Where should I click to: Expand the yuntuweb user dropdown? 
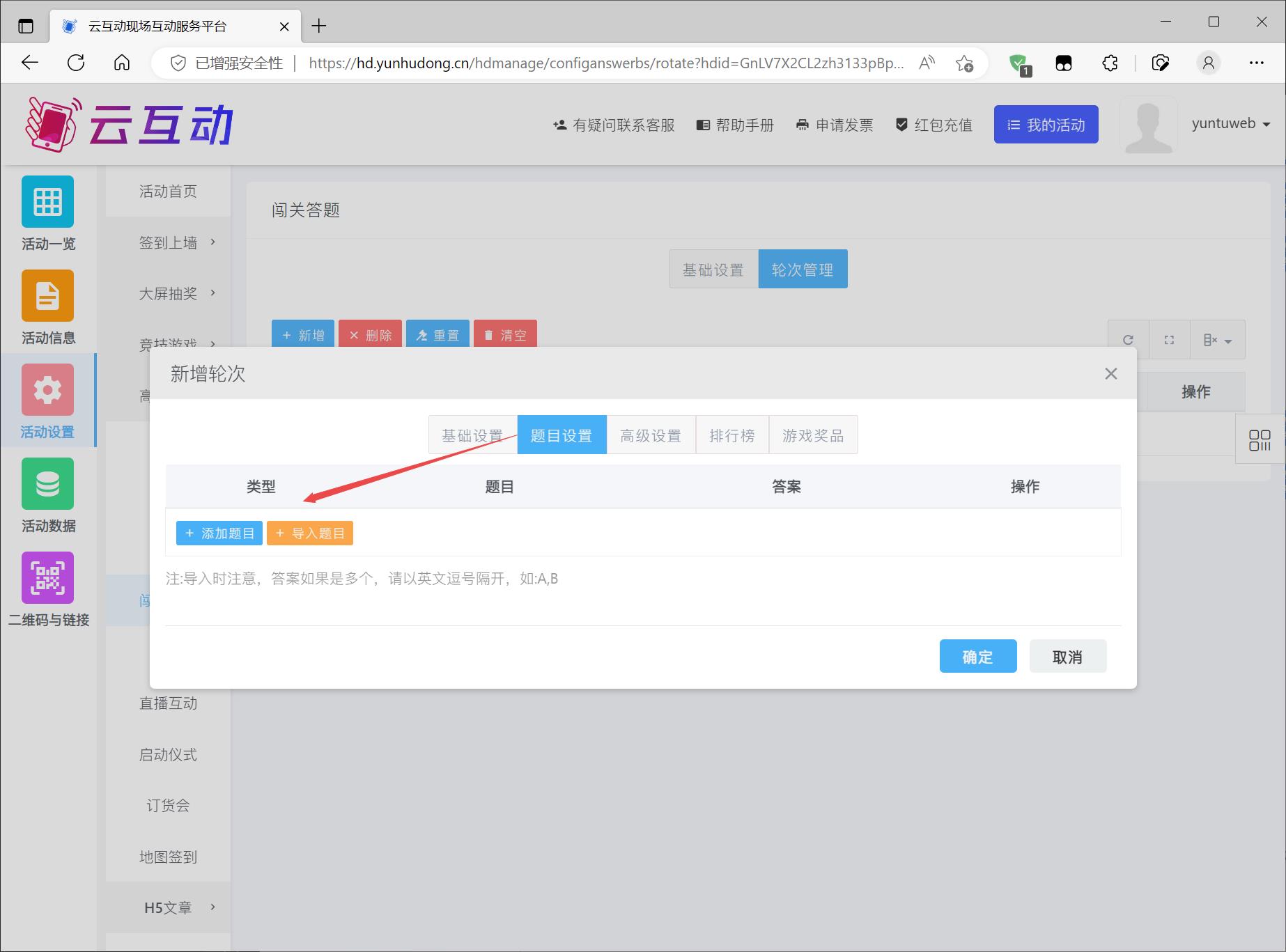[x=1230, y=124]
